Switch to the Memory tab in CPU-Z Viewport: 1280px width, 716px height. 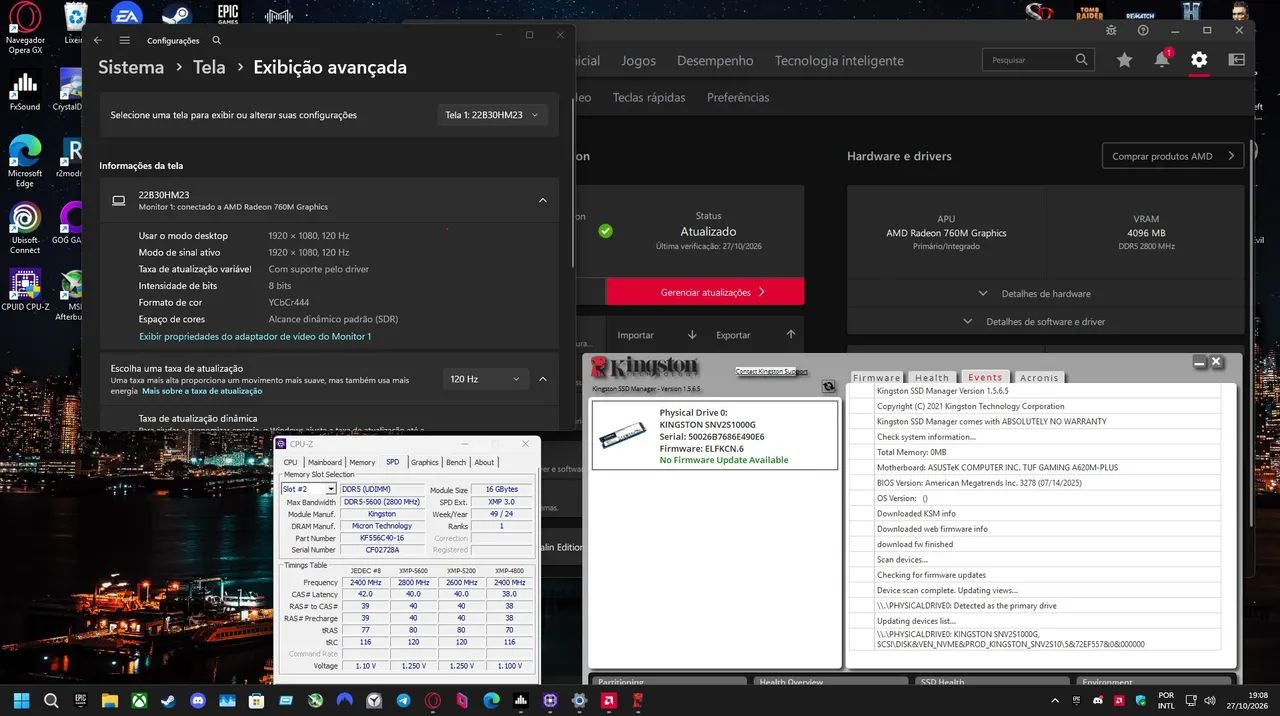362,462
